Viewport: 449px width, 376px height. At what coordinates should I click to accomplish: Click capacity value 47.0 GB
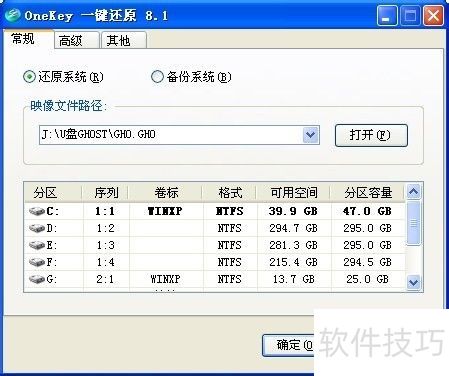pyautogui.click(x=367, y=211)
